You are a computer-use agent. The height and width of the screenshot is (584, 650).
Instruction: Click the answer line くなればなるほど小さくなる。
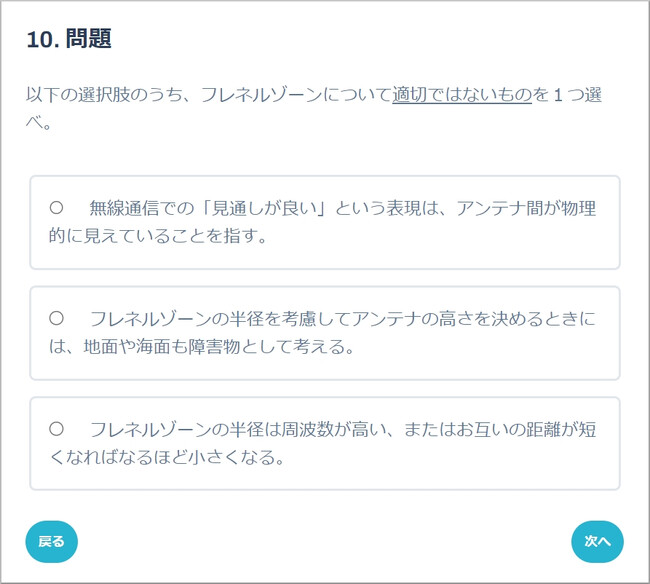[166, 460]
